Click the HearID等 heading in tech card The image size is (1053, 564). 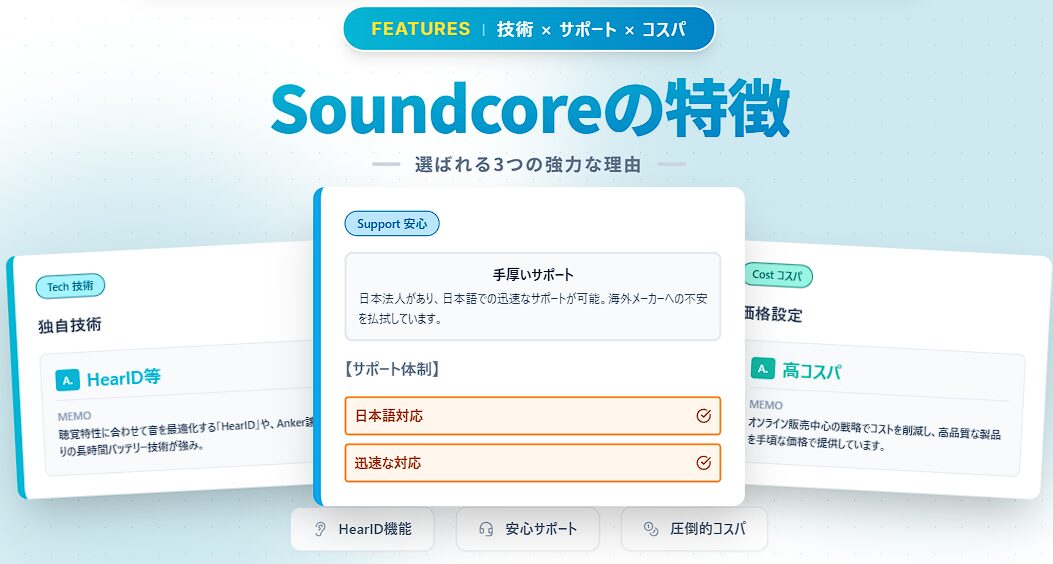(x=124, y=378)
